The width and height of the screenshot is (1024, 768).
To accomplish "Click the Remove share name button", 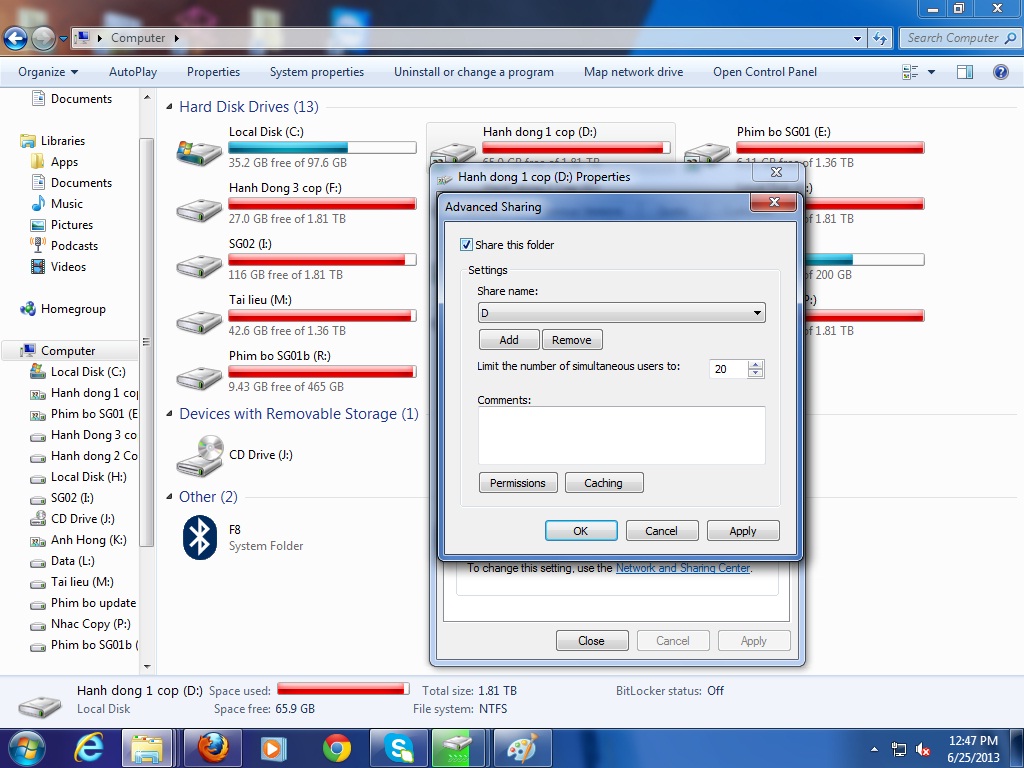I will point(571,340).
